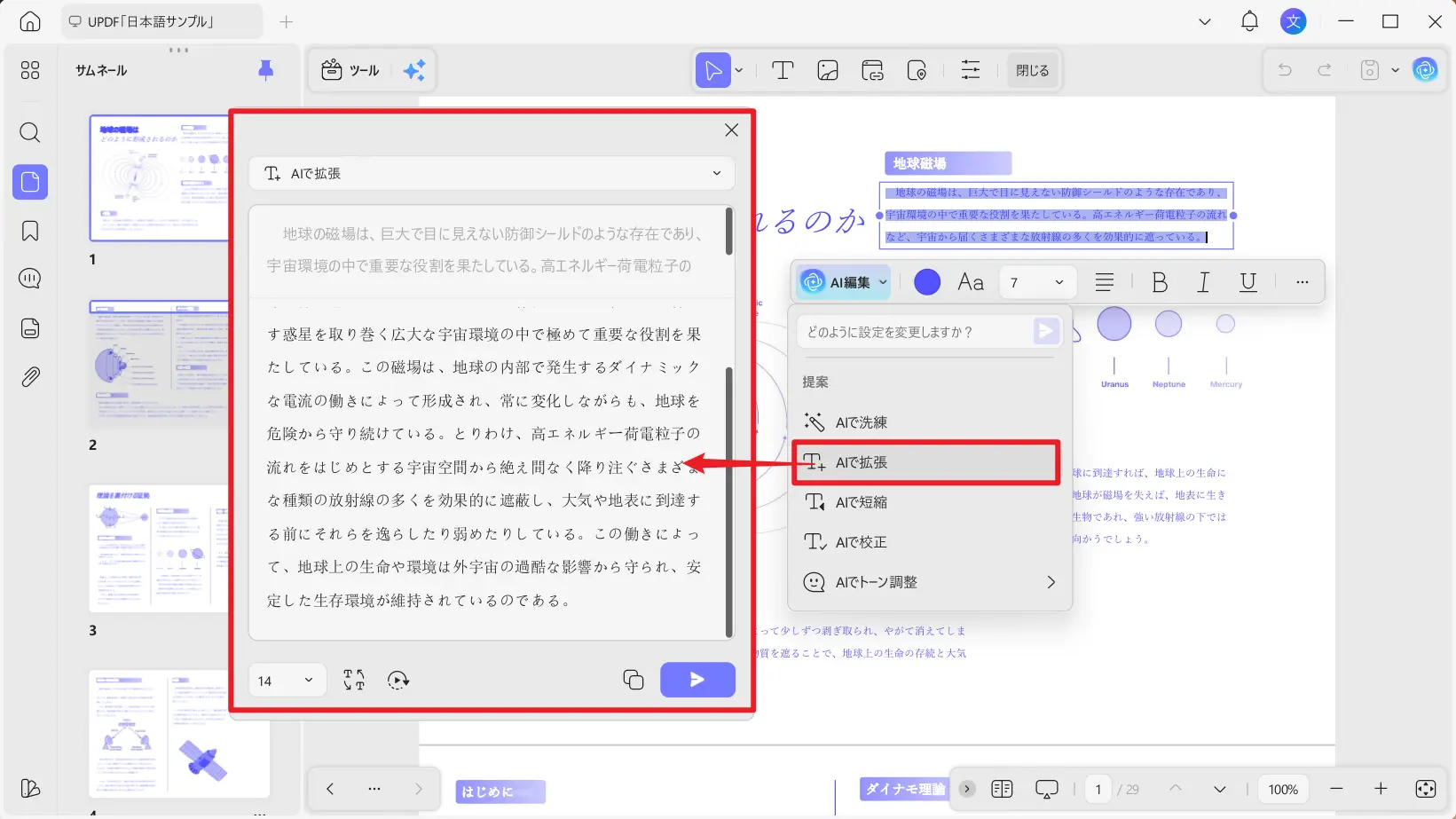Toggle underline formatting
This screenshot has width=1456, height=819.
point(1247,281)
